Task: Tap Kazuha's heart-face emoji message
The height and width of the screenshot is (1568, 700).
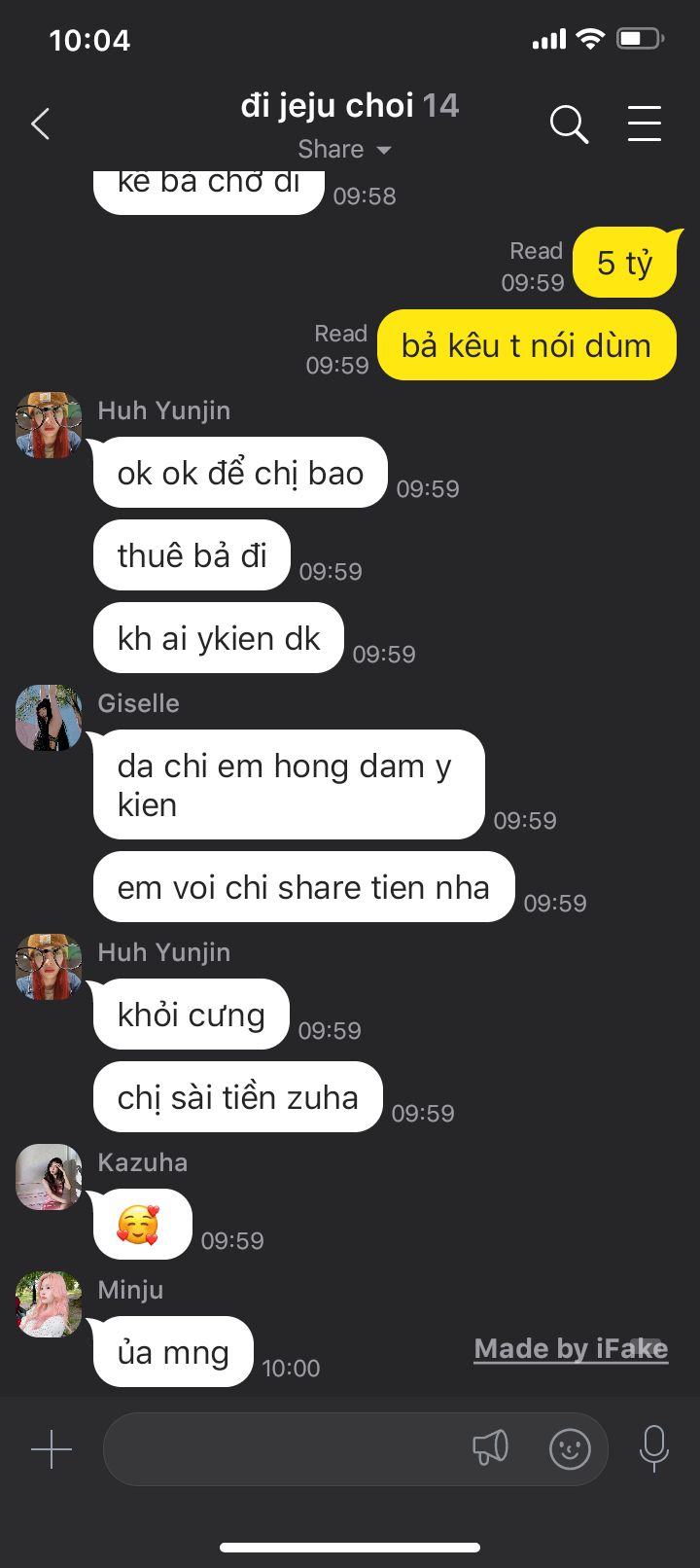Action: click(x=143, y=1224)
